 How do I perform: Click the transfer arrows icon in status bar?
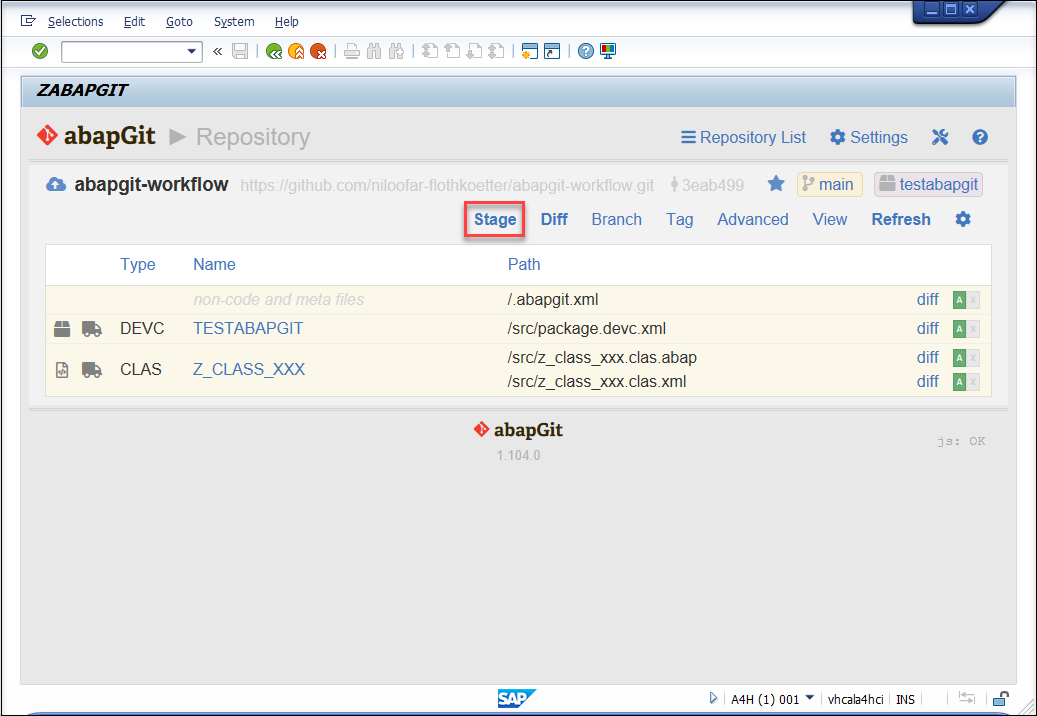[967, 698]
